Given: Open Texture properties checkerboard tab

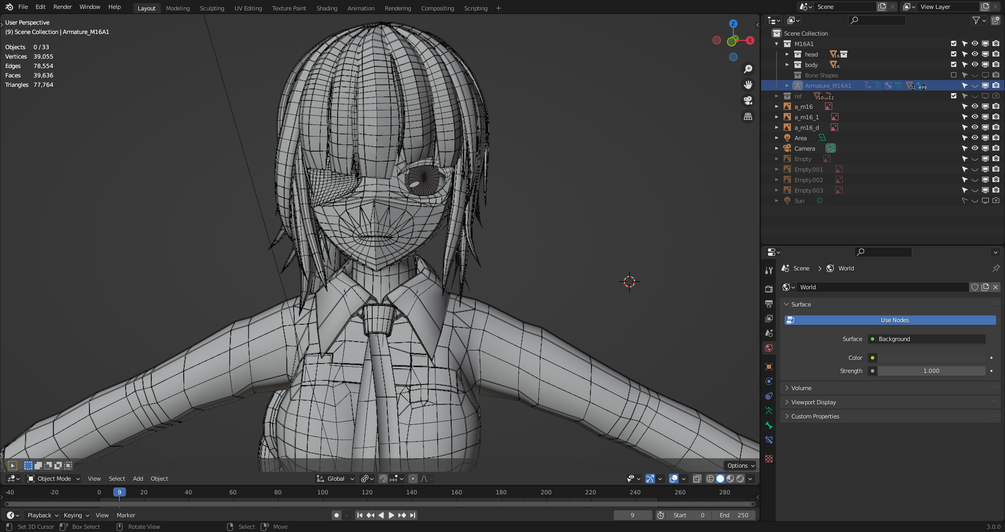Looking at the screenshot, I should (x=769, y=459).
